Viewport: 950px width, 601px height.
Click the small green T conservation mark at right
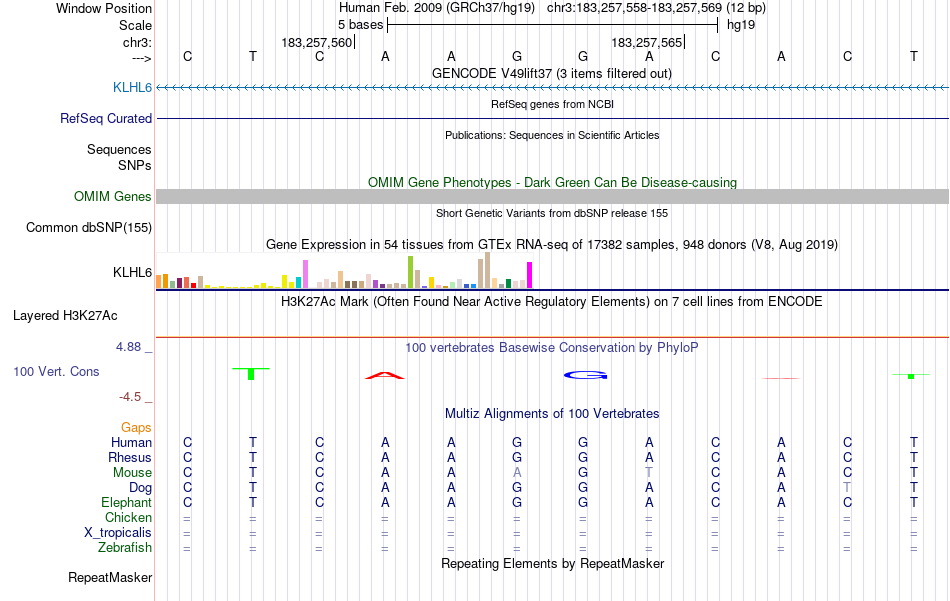(x=911, y=376)
